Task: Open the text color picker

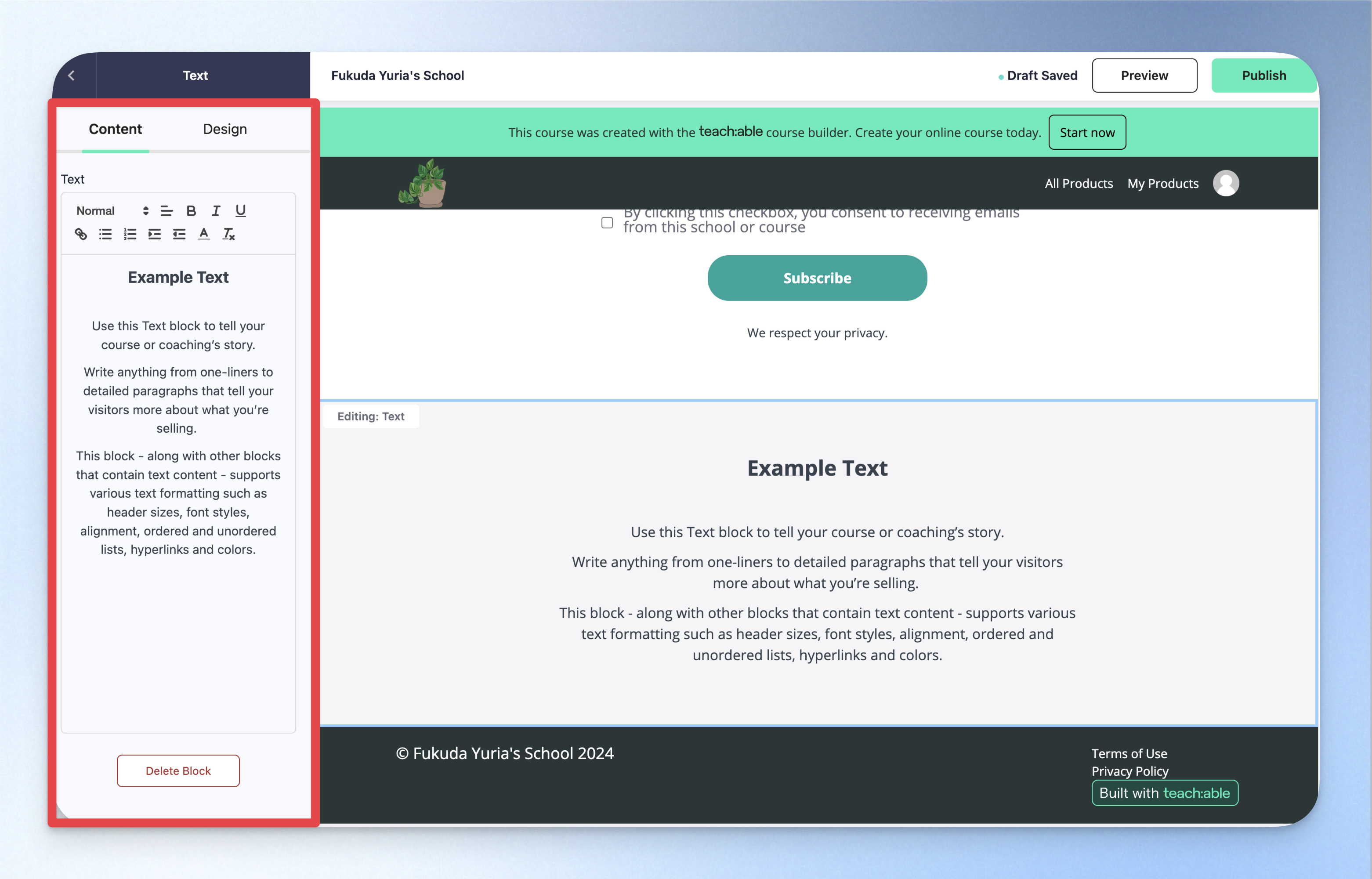Action: [x=204, y=234]
